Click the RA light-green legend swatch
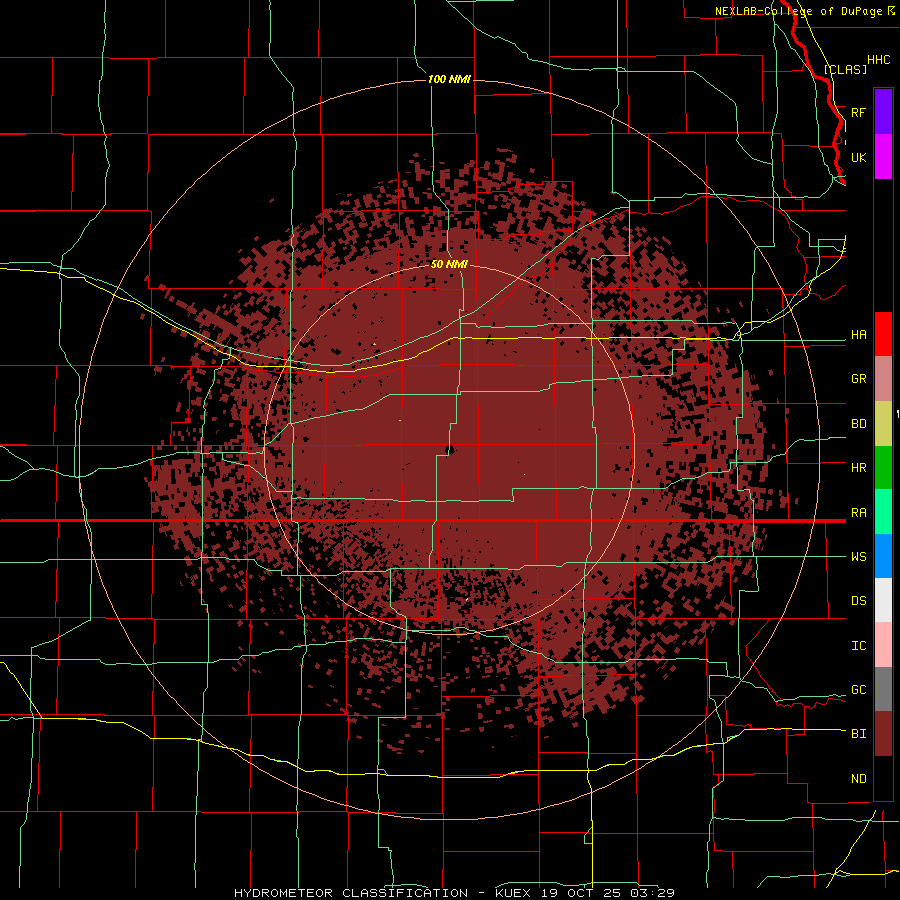Screen dimensions: 900x900 pos(883,512)
